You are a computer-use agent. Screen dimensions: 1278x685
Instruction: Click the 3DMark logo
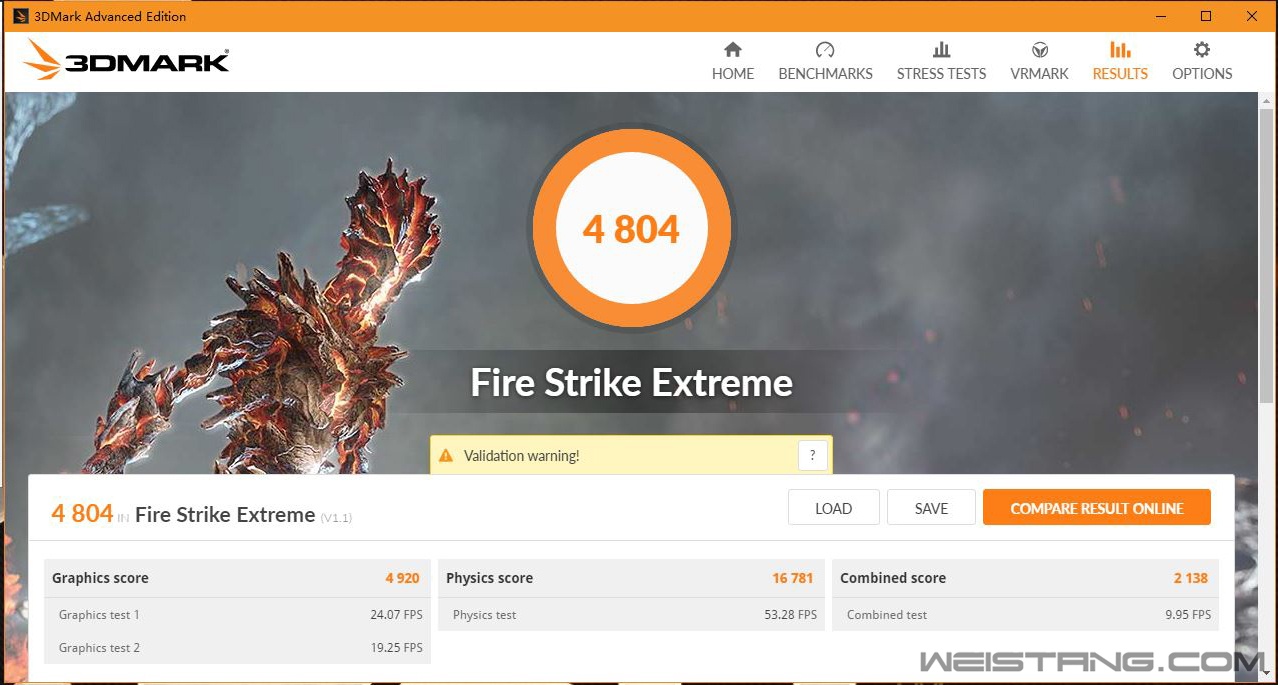pyautogui.click(x=127, y=61)
